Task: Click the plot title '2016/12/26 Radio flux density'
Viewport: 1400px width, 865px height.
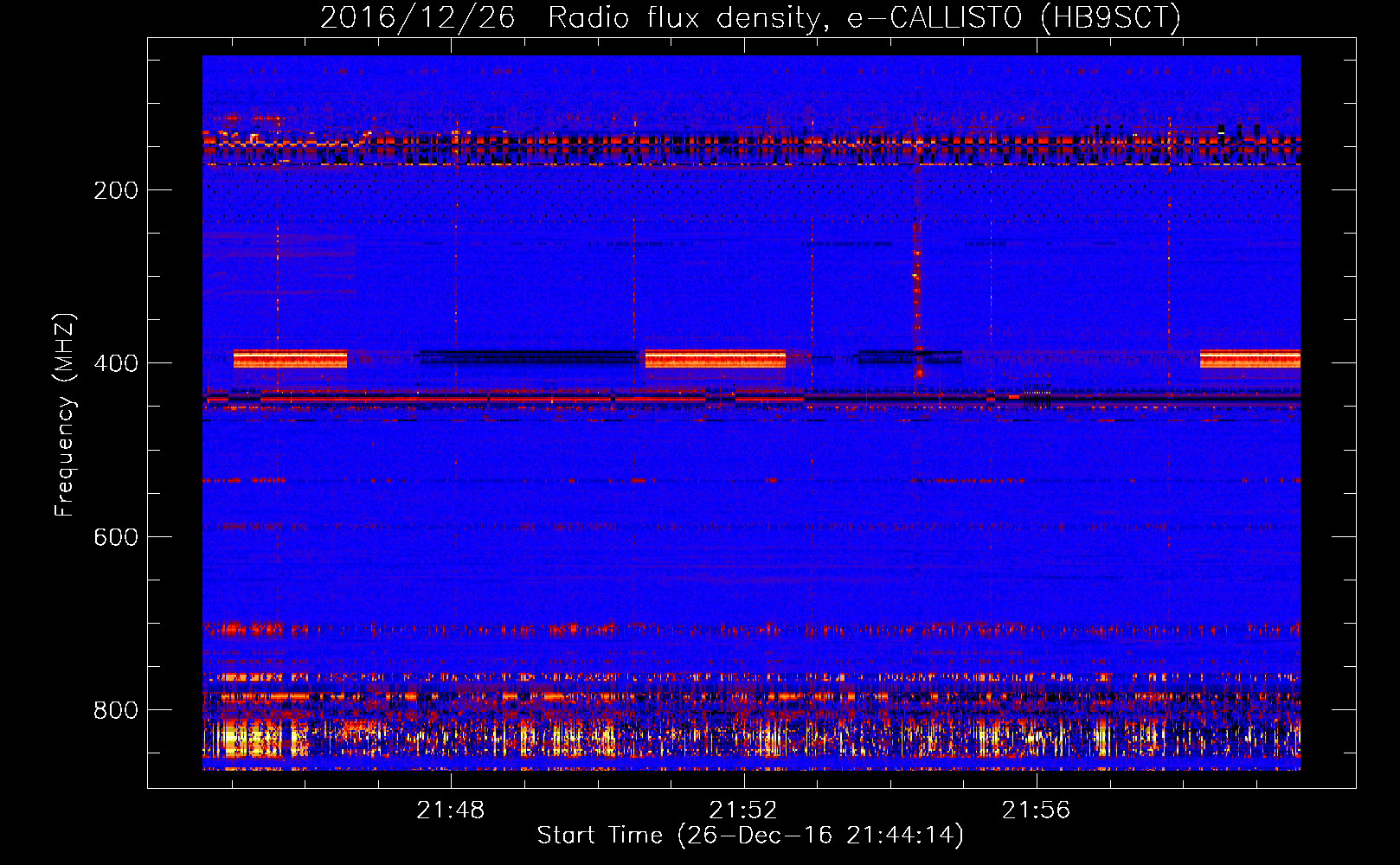Action: (x=750, y=17)
